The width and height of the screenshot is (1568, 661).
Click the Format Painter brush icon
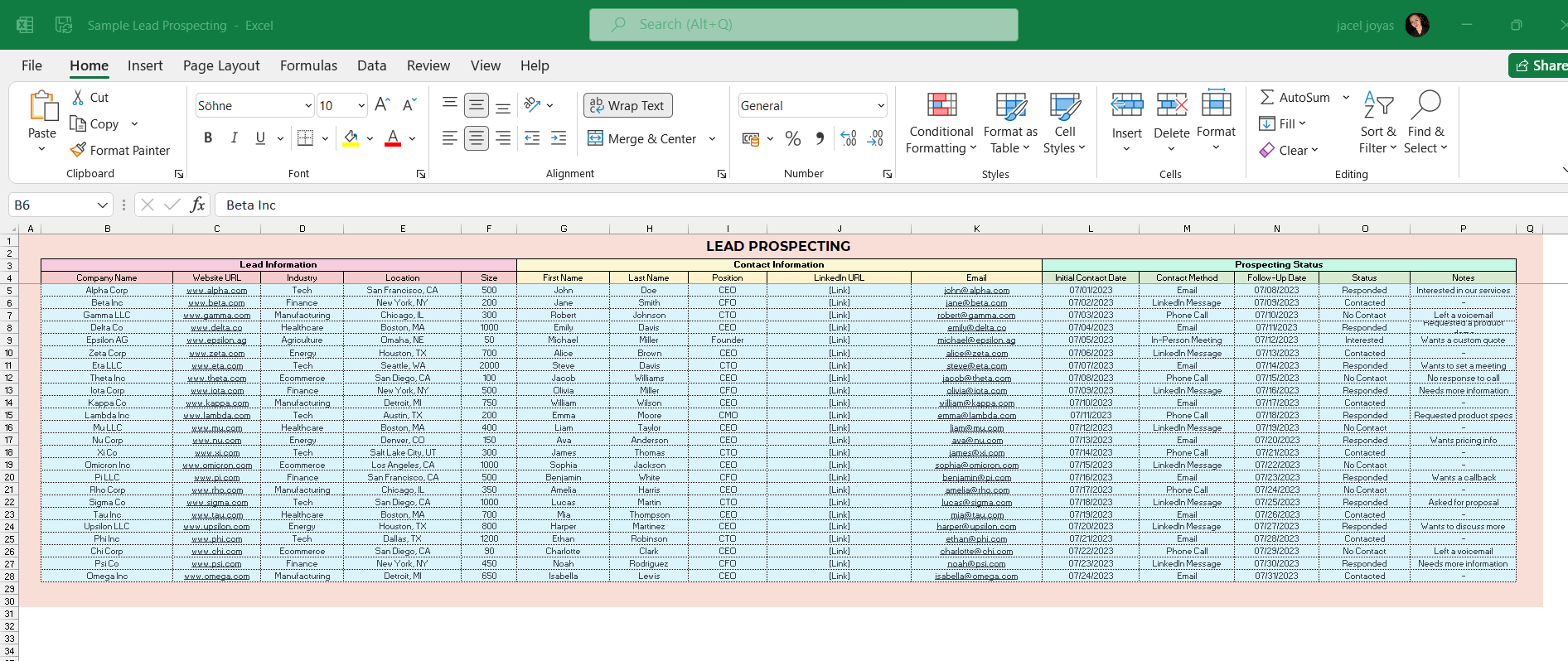coord(79,150)
